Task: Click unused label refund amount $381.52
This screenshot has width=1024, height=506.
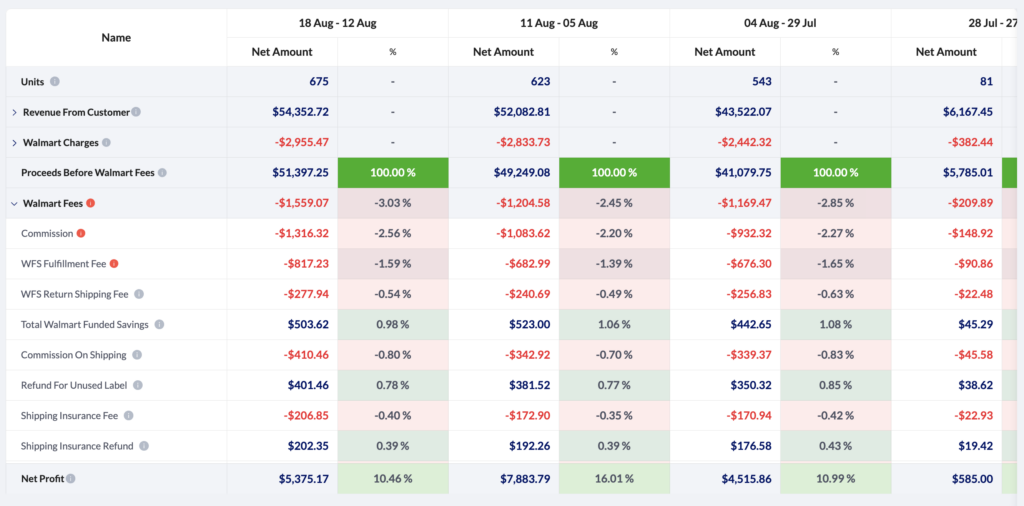Action: tap(530, 385)
